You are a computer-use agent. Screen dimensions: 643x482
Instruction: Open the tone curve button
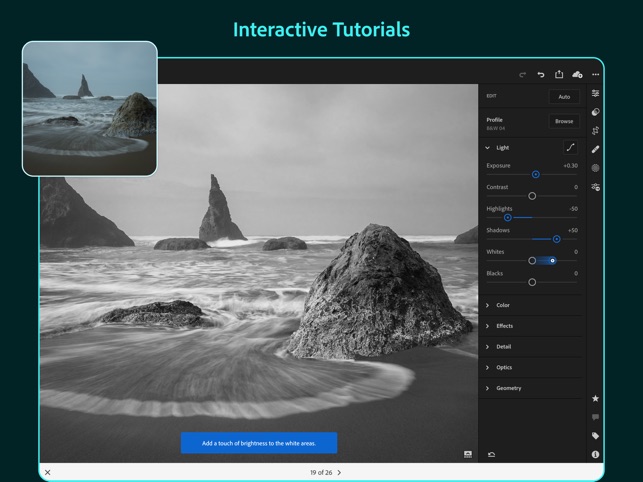pos(571,147)
